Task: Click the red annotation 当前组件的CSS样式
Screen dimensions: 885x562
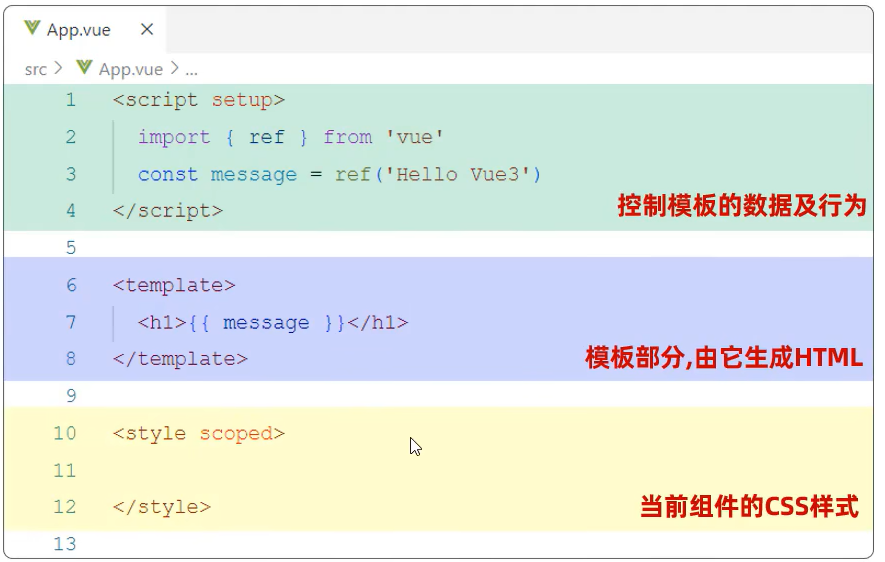Action: pyautogui.click(x=749, y=506)
